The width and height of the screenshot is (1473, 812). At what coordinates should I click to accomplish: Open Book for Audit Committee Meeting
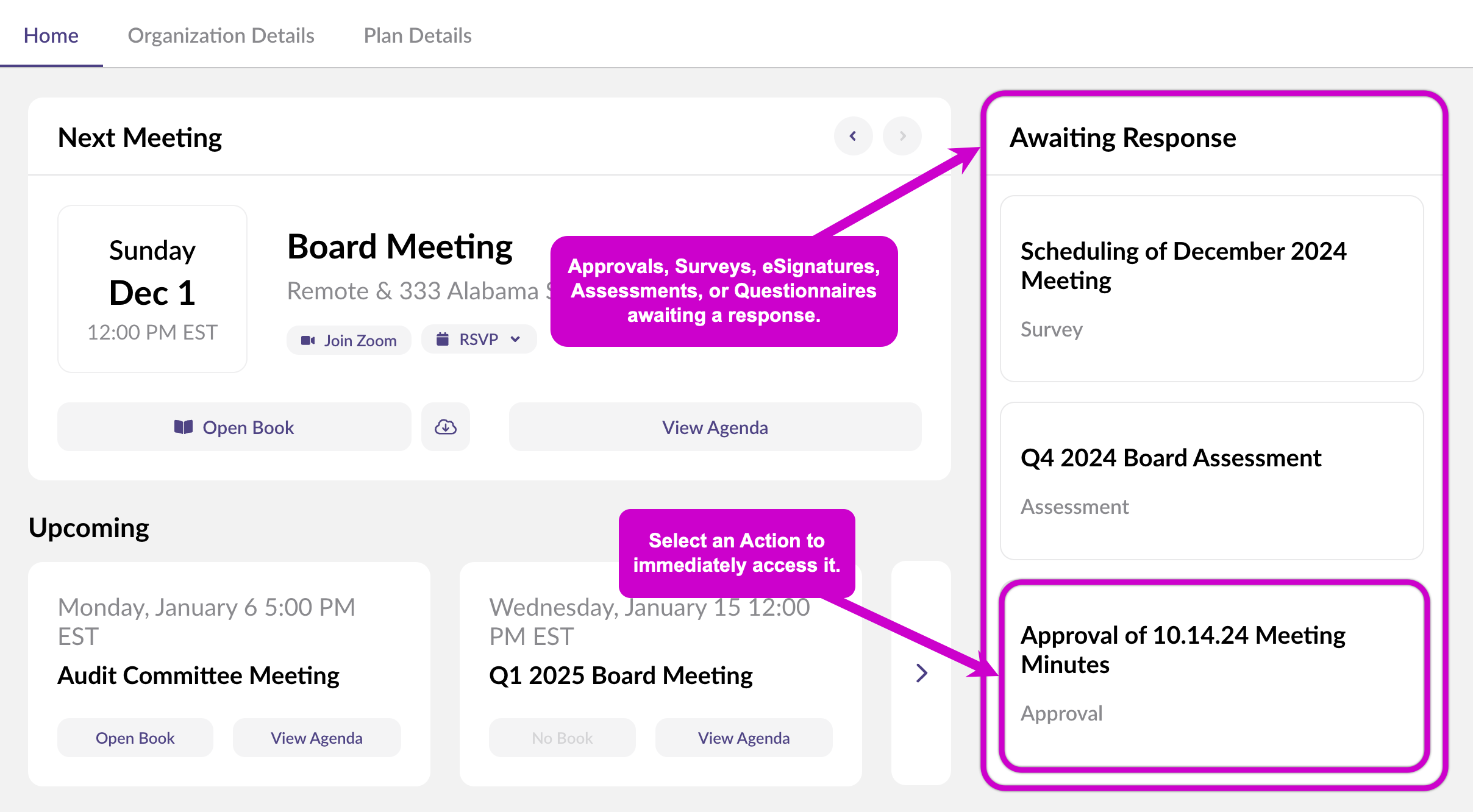[135, 738]
